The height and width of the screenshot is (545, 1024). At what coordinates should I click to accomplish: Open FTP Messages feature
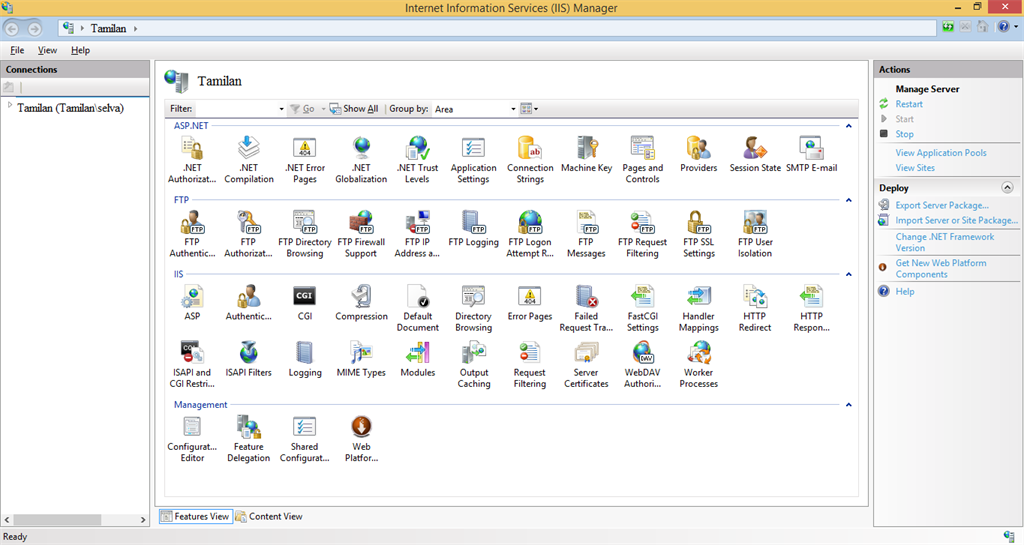point(586,234)
